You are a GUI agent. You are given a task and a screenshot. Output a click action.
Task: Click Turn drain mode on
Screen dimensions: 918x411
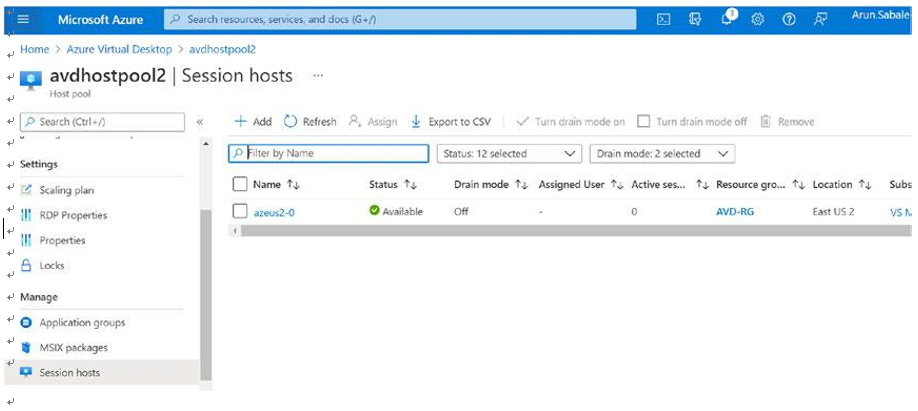click(x=571, y=122)
